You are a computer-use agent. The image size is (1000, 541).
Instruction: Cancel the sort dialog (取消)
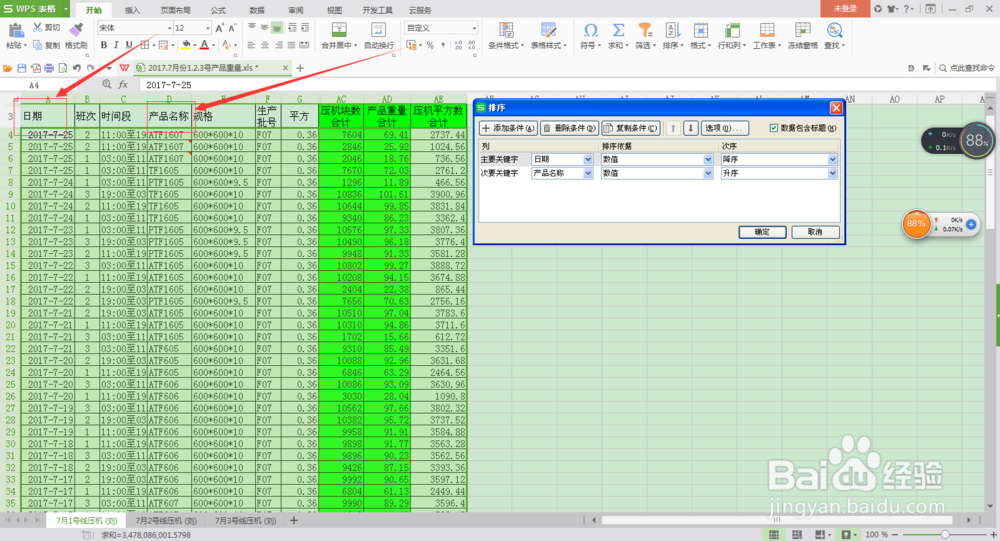tap(815, 232)
